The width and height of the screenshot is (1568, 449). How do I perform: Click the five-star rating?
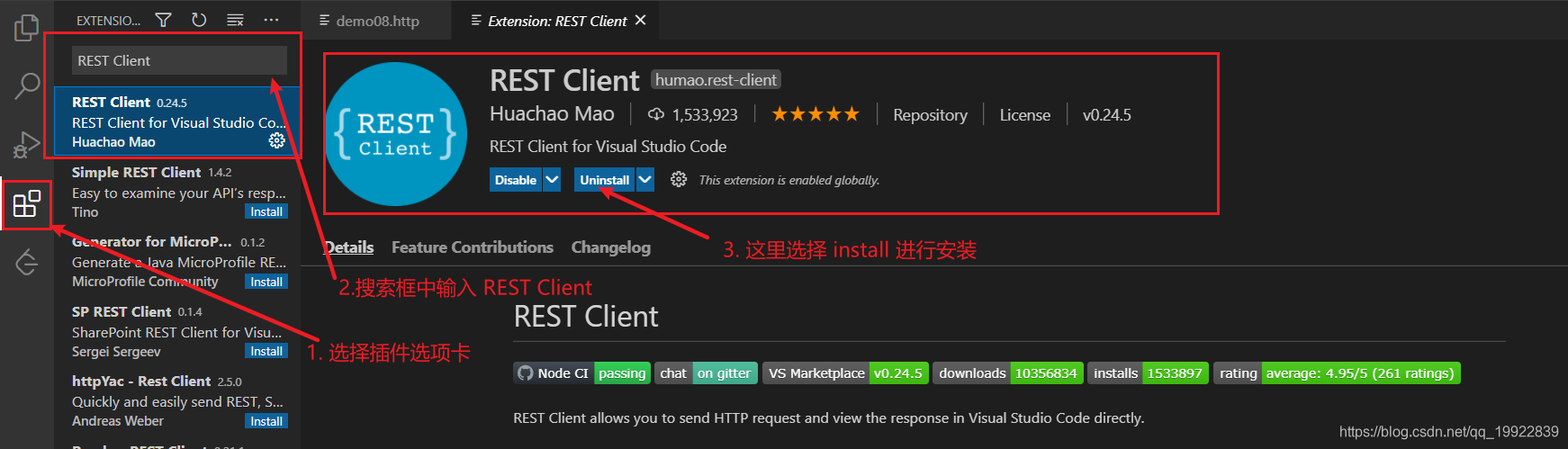pyautogui.click(x=816, y=114)
